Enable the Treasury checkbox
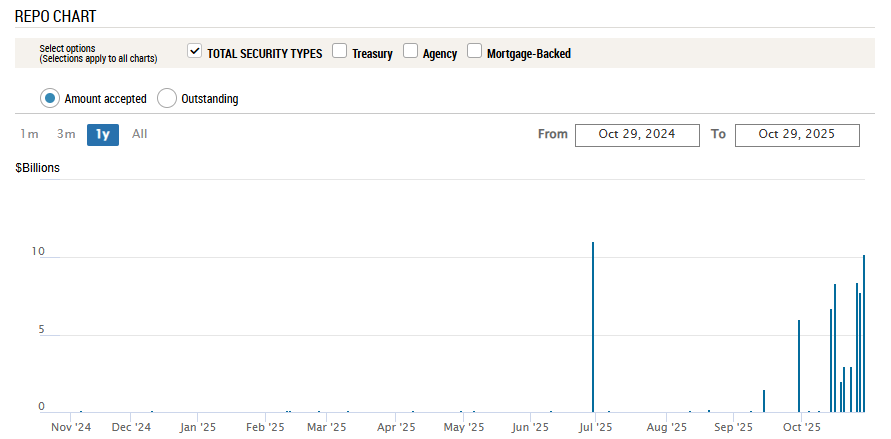The width and height of the screenshot is (891, 439). tap(340, 52)
